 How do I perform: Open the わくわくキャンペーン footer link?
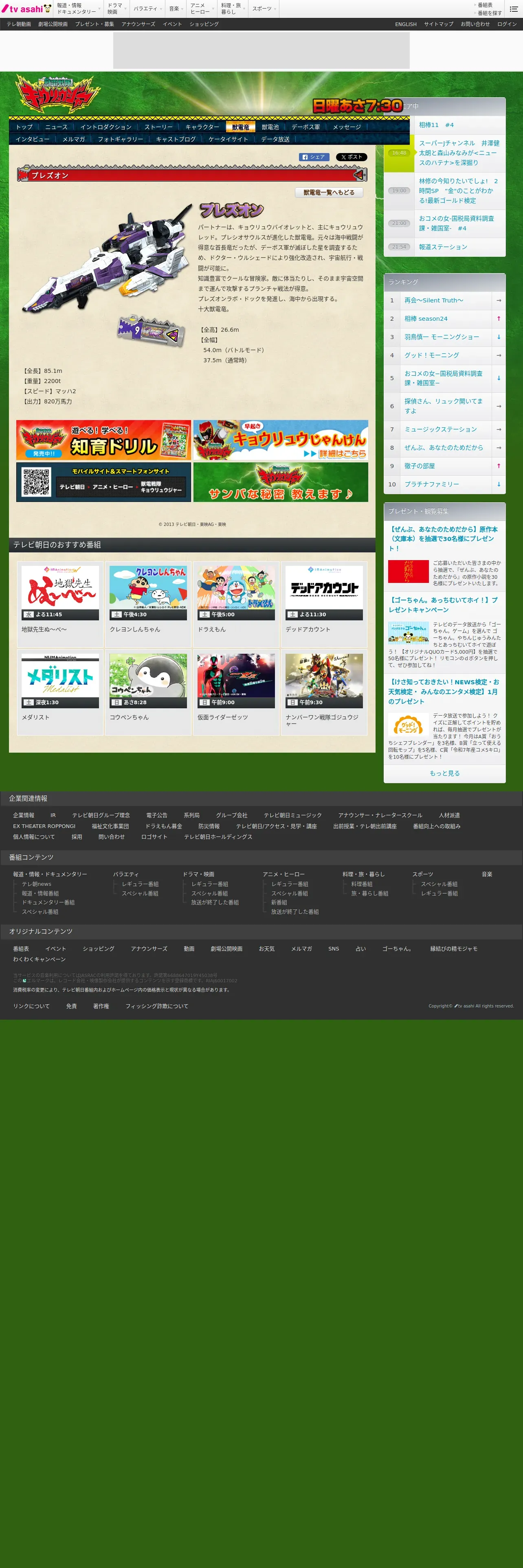[39, 959]
